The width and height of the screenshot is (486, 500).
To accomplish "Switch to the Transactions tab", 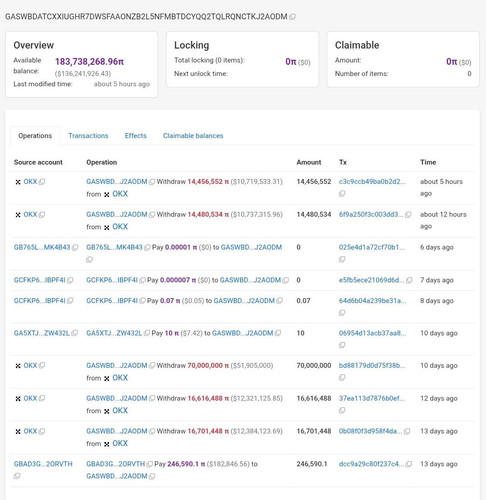I will pos(88,136).
